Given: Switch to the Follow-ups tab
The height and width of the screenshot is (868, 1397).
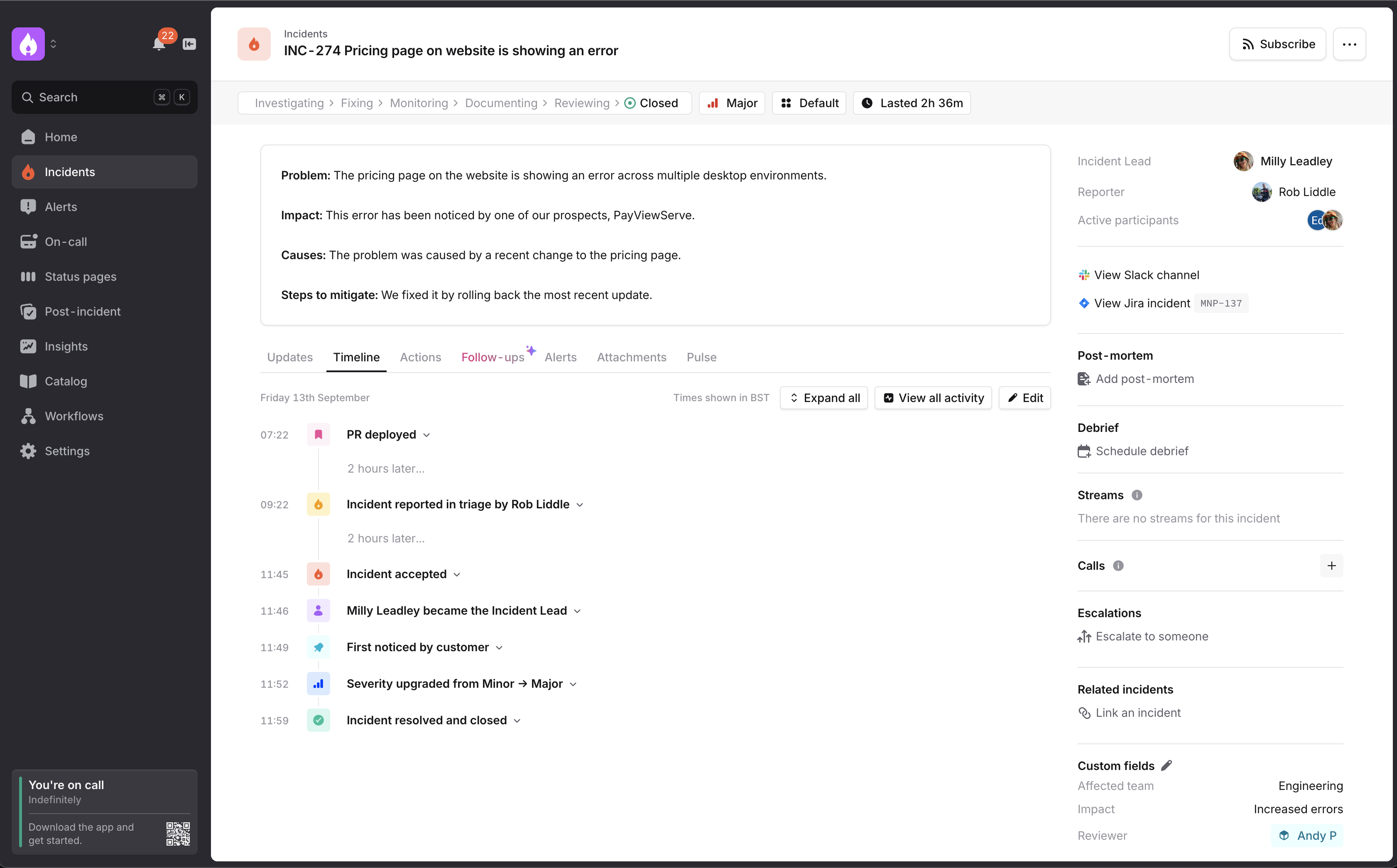Looking at the screenshot, I should pos(493,357).
